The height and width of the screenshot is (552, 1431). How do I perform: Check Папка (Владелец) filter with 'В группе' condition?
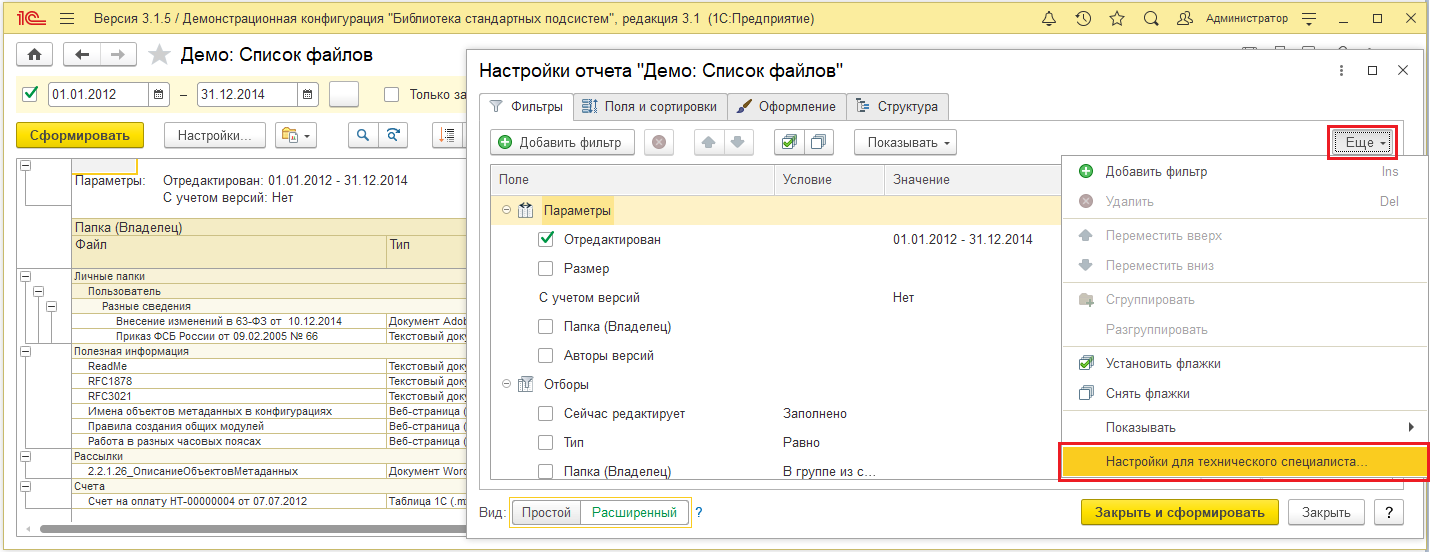tap(546, 471)
